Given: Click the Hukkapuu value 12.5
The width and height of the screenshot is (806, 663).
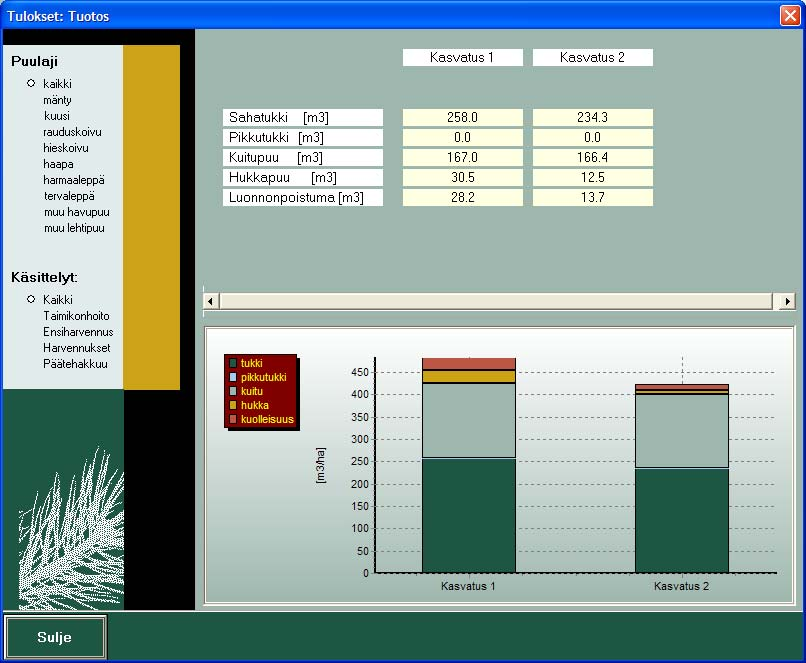Looking at the screenshot, I should click(593, 178).
